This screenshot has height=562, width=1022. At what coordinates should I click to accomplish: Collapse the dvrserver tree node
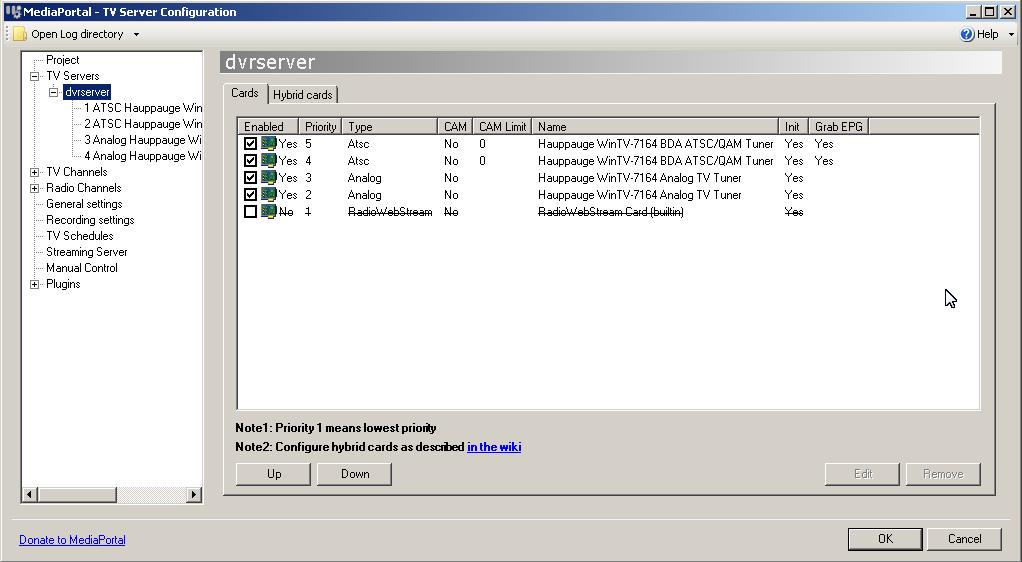point(54,92)
